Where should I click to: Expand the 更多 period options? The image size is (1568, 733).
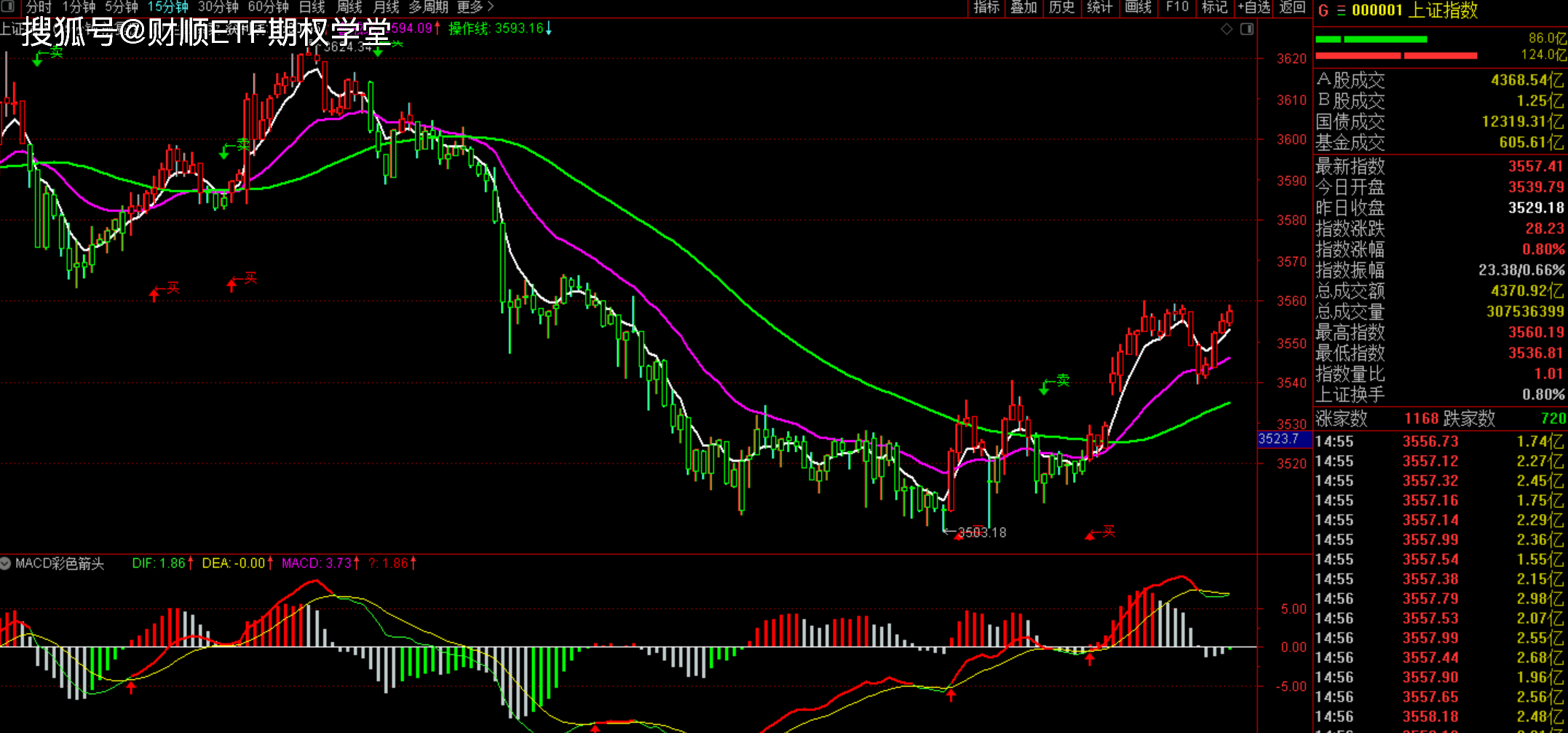pyautogui.click(x=475, y=7)
